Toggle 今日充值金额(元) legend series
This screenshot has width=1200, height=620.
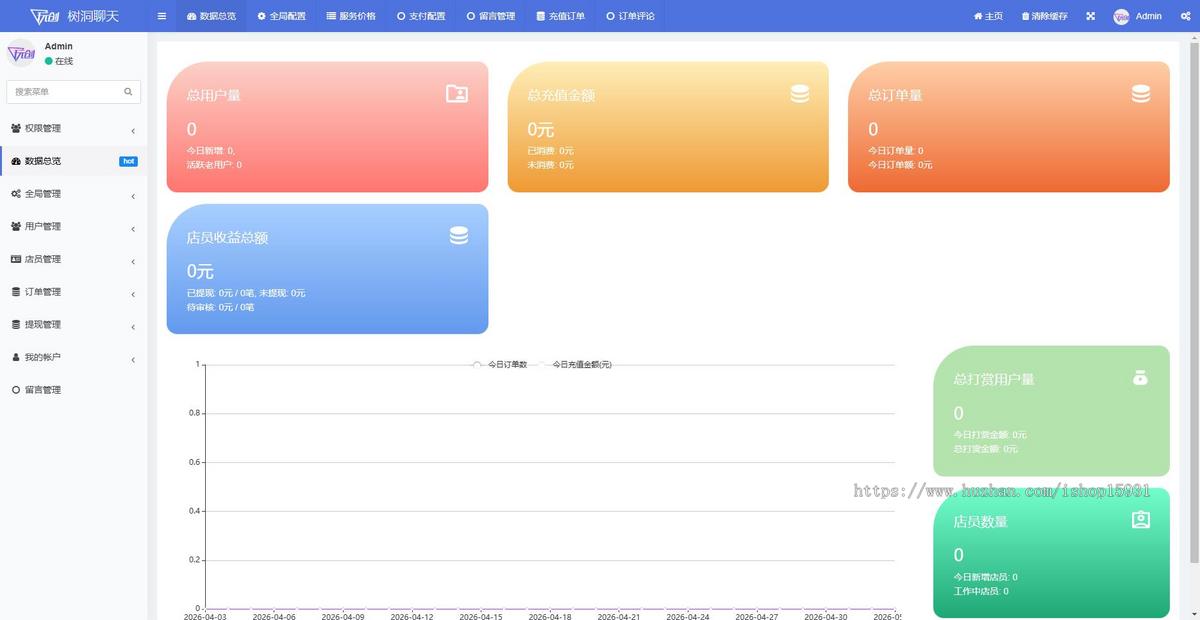coord(574,364)
